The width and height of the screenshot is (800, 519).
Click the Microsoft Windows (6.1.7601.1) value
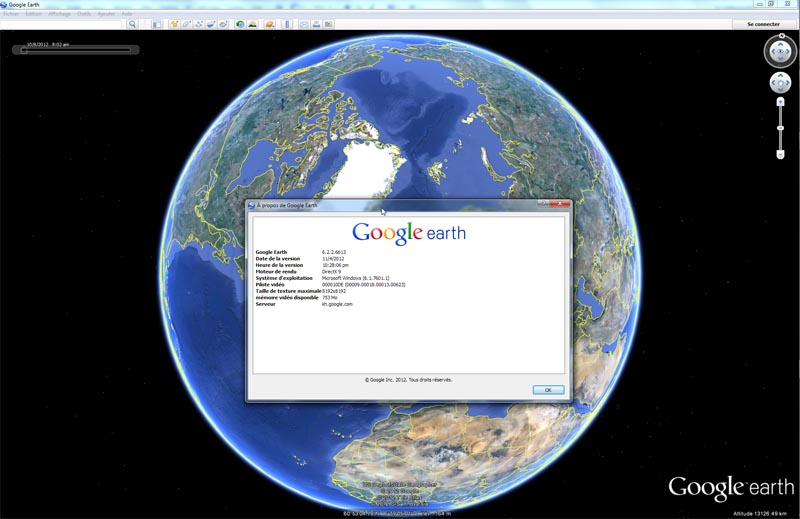coord(356,278)
